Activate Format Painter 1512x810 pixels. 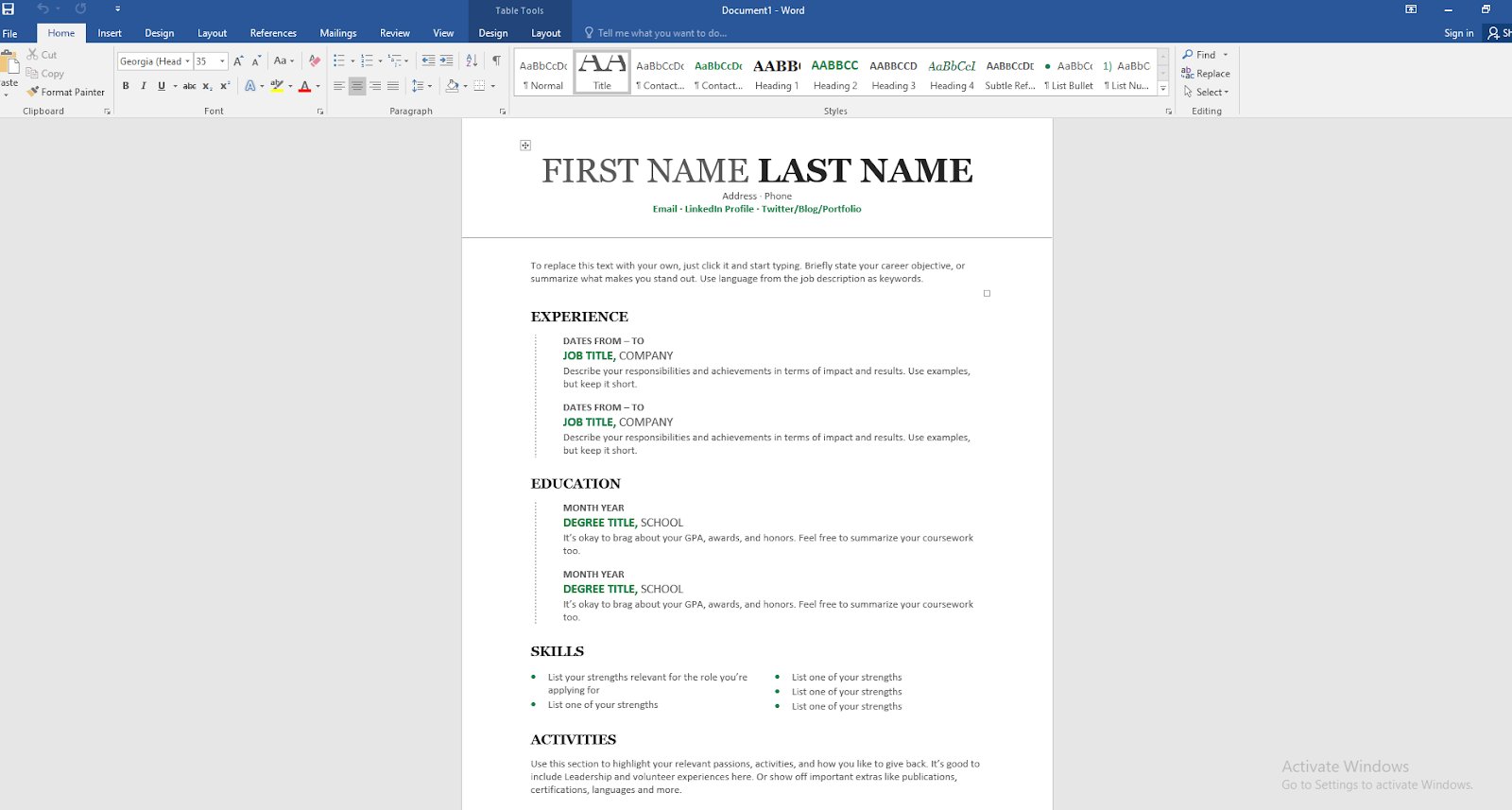tap(65, 92)
